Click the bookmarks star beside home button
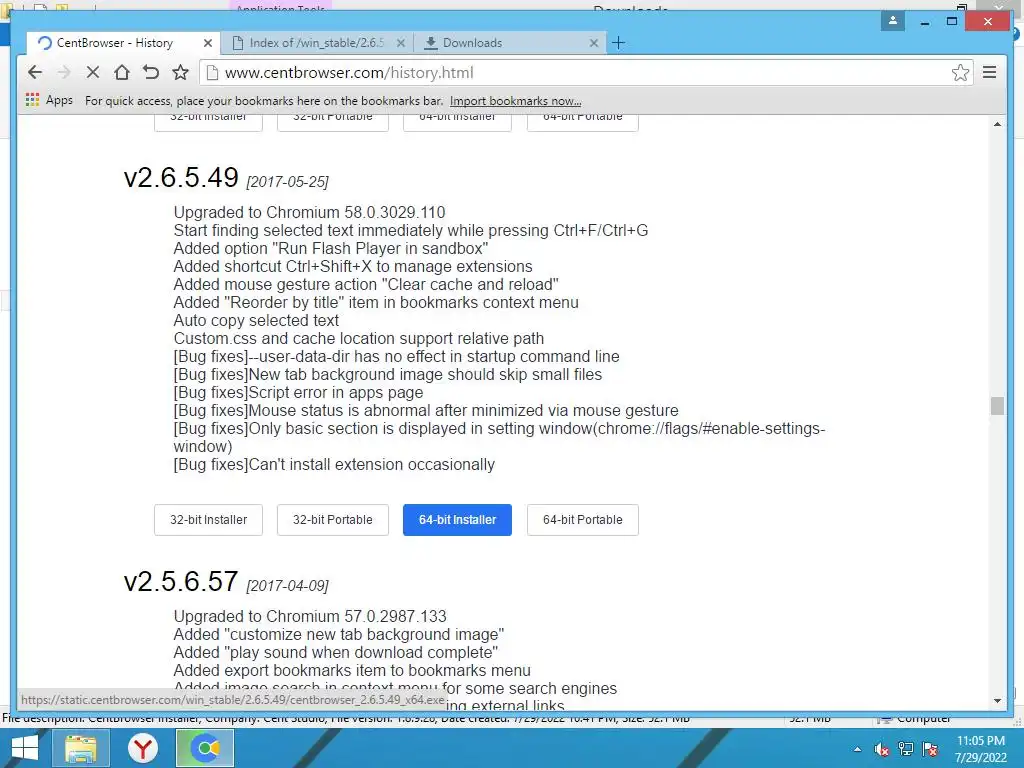The width and height of the screenshot is (1024, 768). click(x=180, y=72)
